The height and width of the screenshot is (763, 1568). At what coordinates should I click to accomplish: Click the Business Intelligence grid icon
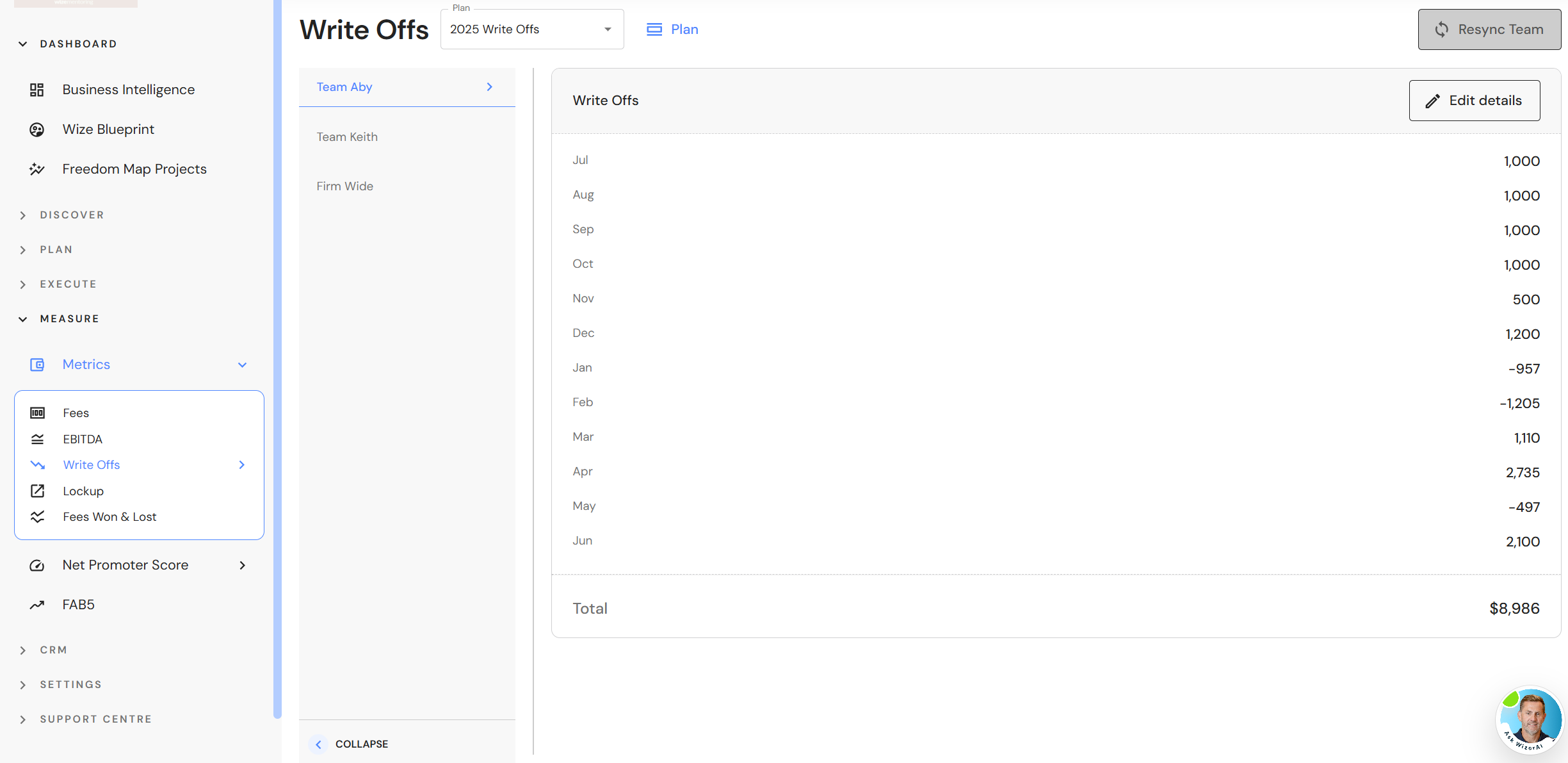36,90
